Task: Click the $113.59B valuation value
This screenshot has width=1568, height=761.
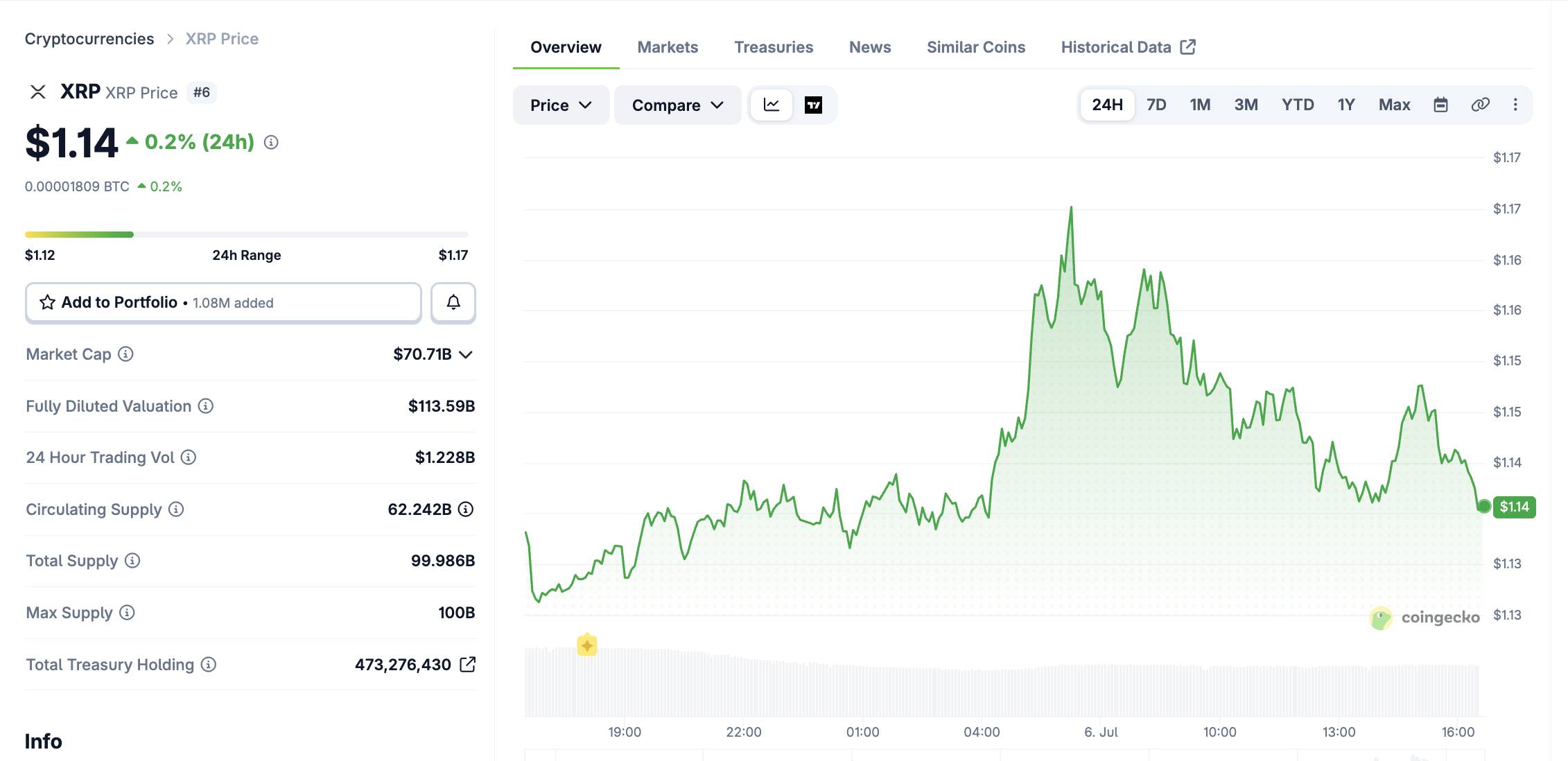Action: (442, 406)
